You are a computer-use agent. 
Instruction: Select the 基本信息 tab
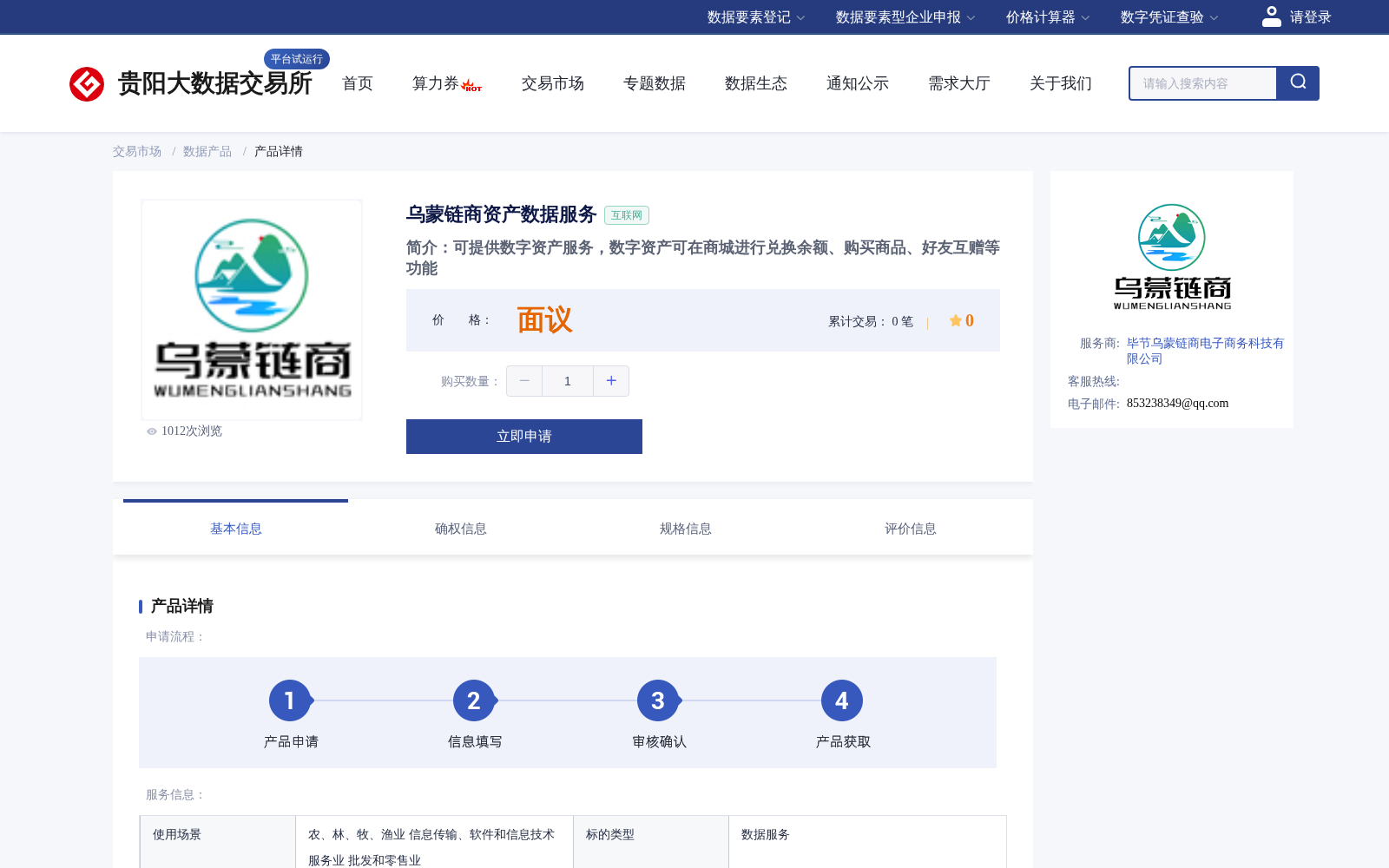235,529
